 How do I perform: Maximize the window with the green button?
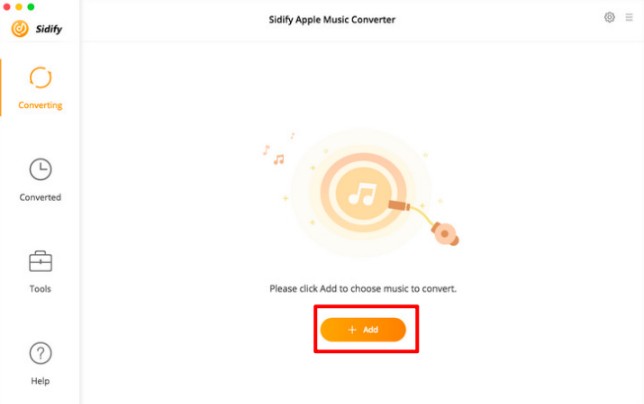(x=31, y=7)
